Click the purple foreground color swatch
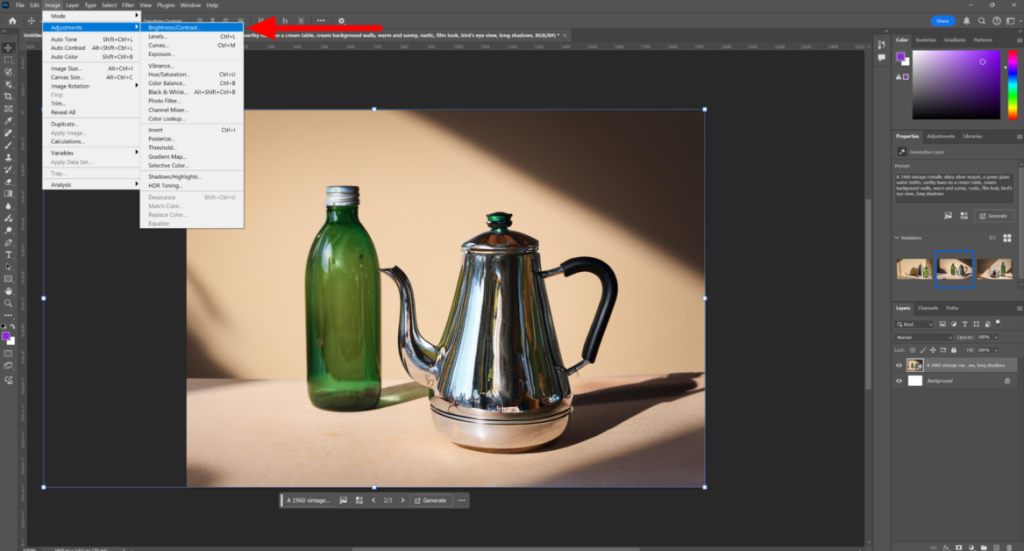Screen dimensions: 1024x551 pyautogui.click(x=901, y=57)
